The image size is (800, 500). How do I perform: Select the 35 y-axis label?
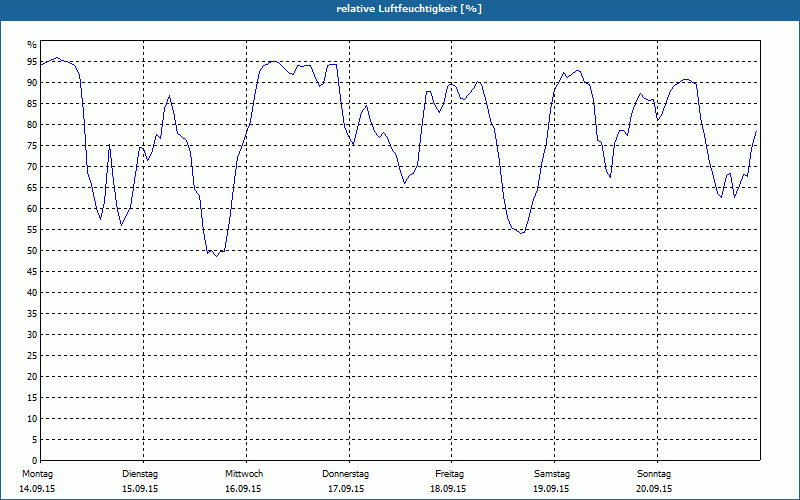pyautogui.click(x=32, y=314)
